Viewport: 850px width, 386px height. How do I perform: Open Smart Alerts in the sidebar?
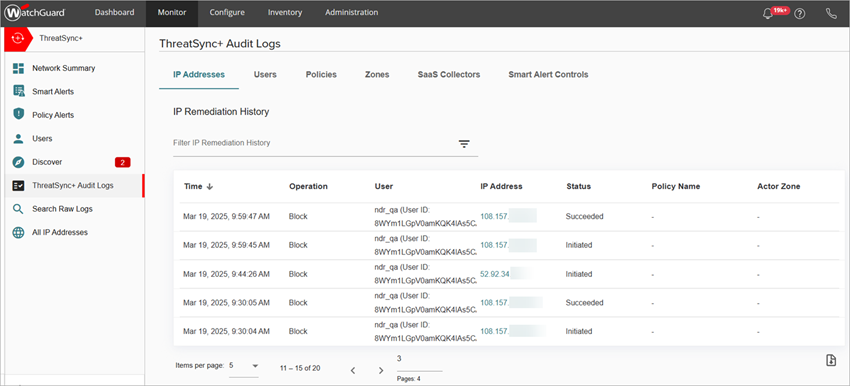coord(53,92)
